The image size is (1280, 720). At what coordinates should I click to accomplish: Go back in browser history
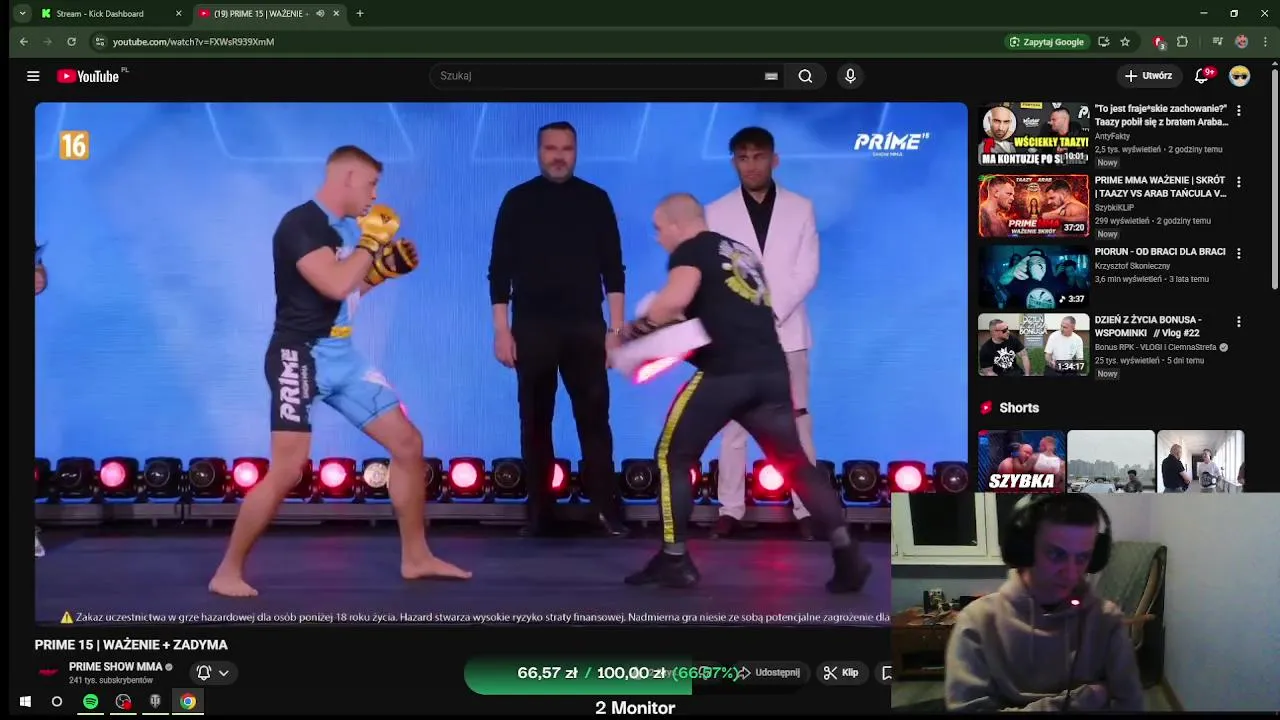click(x=24, y=42)
